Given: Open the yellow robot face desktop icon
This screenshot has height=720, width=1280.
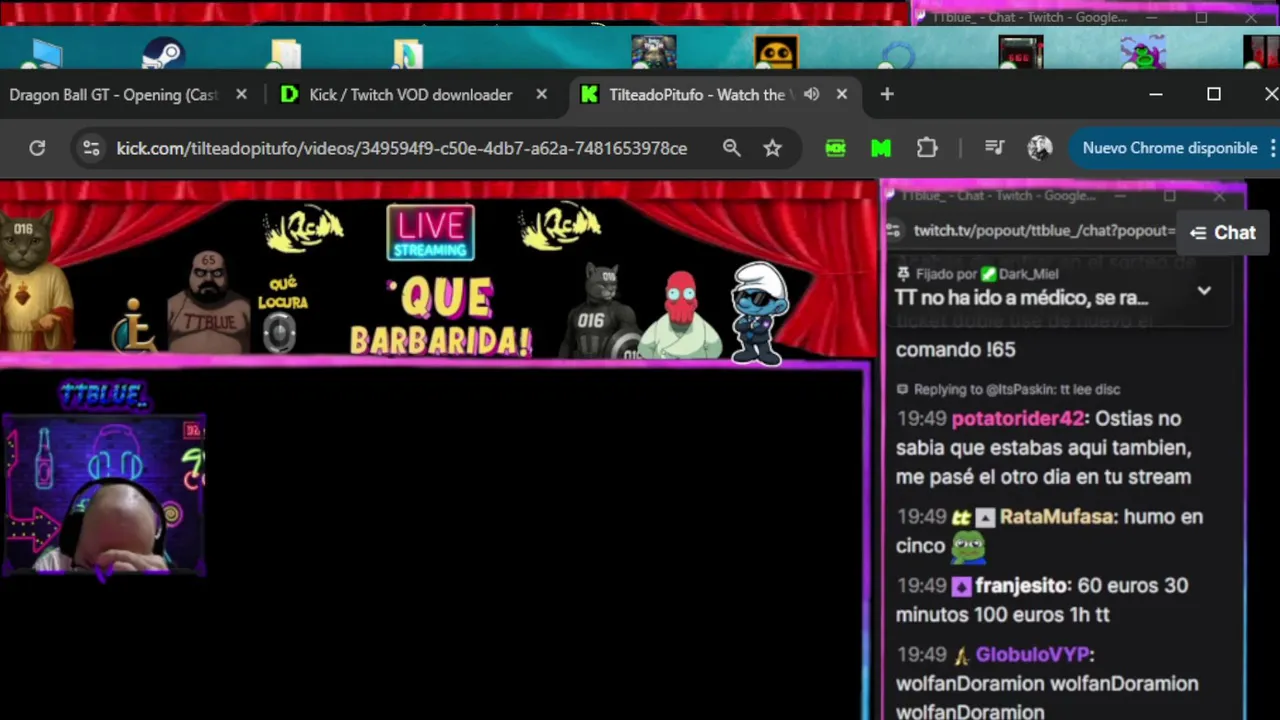Looking at the screenshot, I should click(776, 53).
